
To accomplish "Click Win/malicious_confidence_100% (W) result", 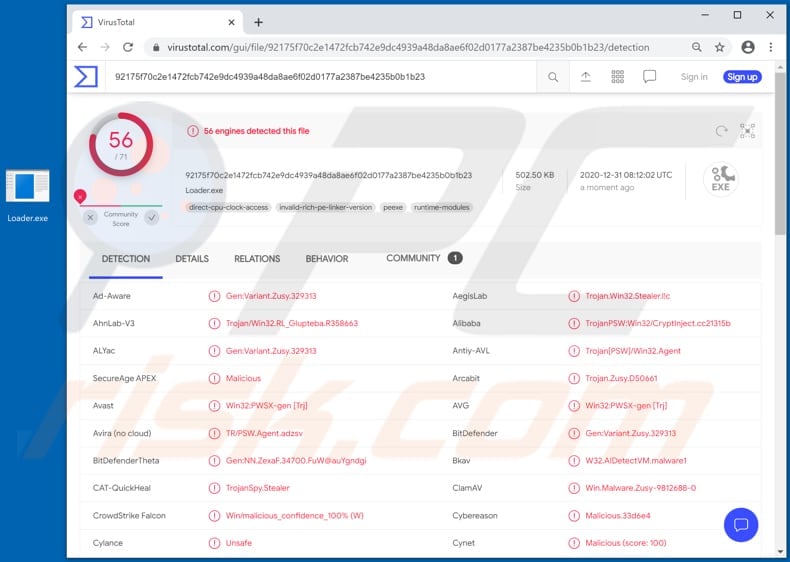I will click(x=294, y=516).
